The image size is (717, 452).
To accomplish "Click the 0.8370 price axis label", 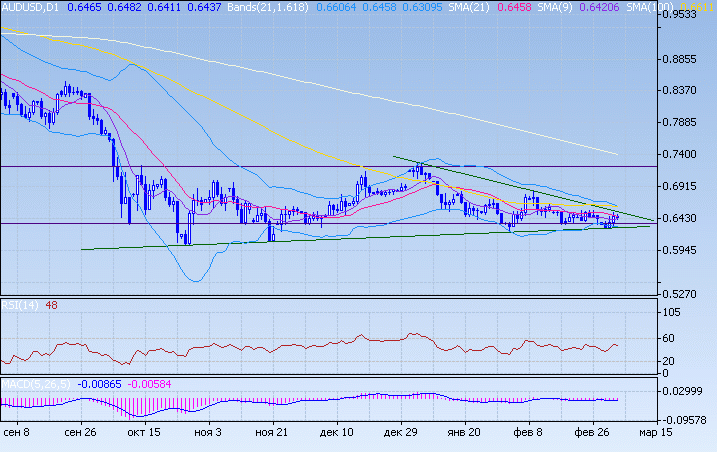I will tap(683, 91).
